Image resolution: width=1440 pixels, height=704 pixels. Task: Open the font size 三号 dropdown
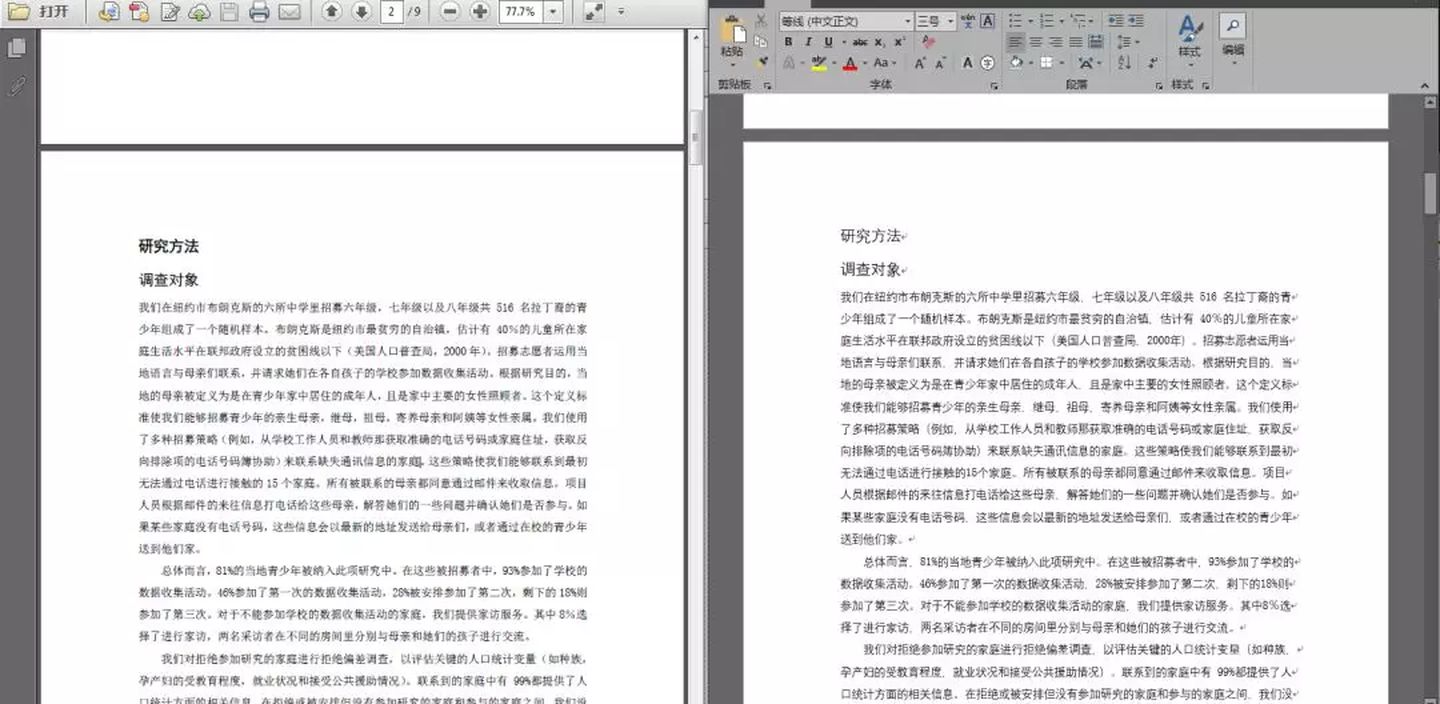(950, 21)
